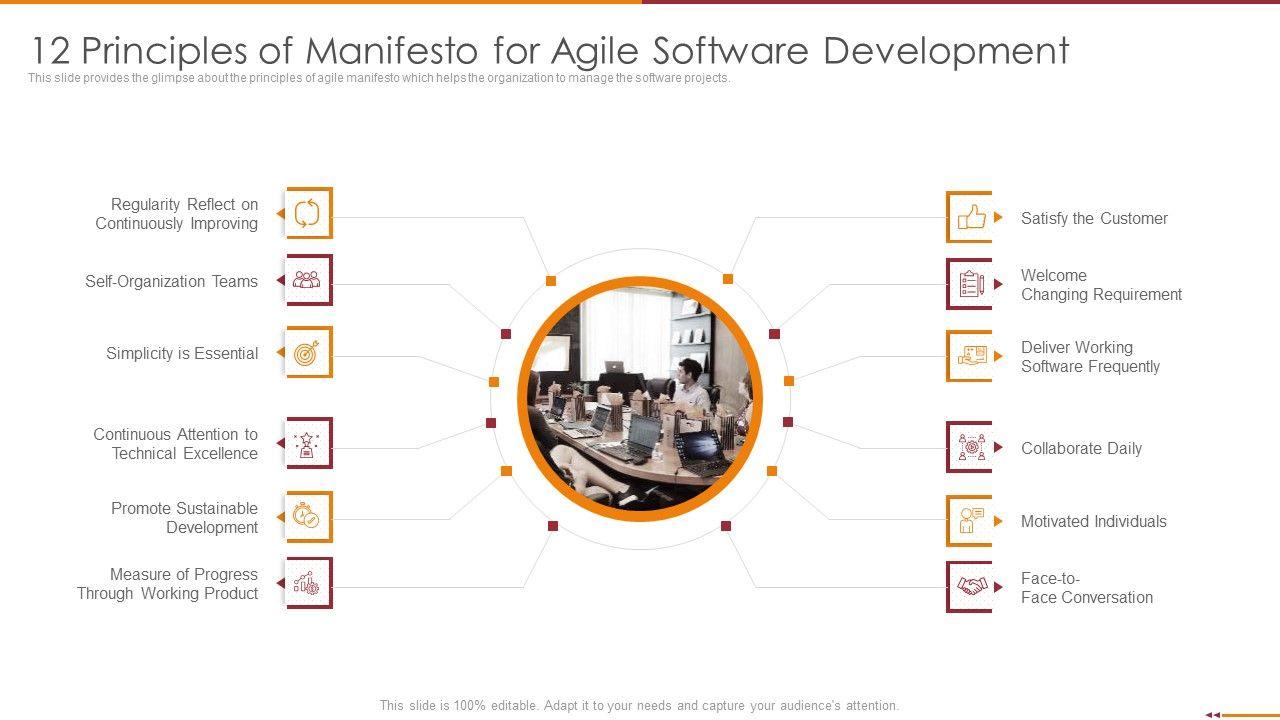Select the Face-to-Face Conversation label
The image size is (1280, 720).
point(1087,588)
